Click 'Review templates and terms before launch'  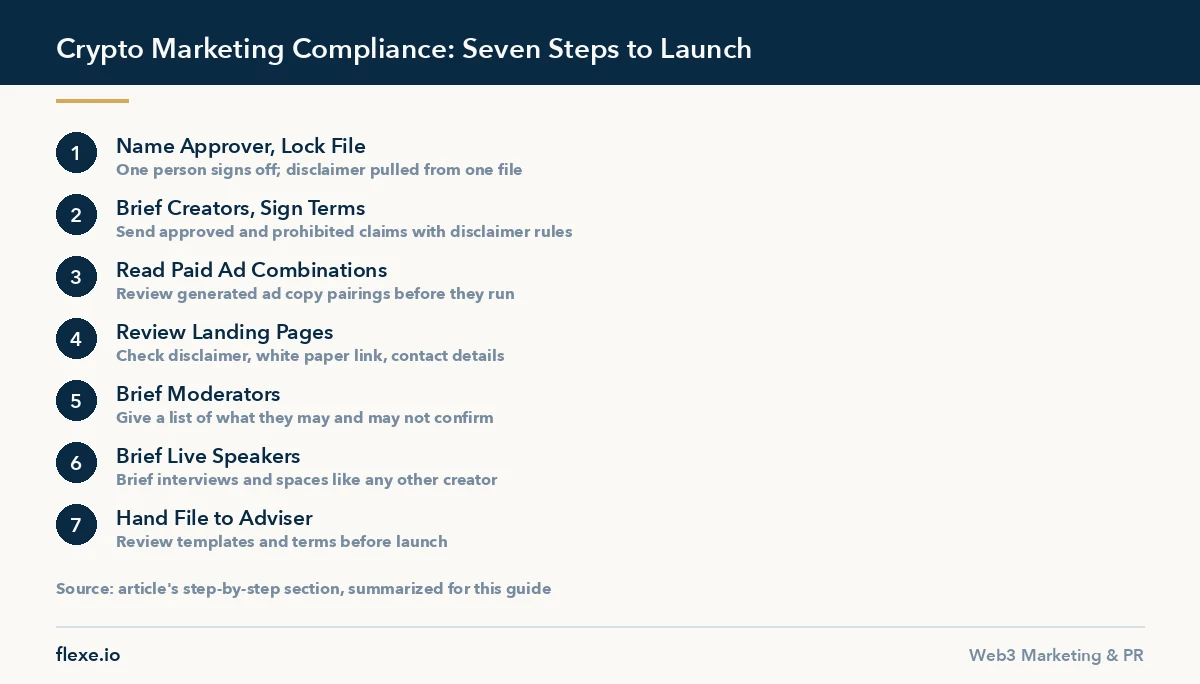282,542
